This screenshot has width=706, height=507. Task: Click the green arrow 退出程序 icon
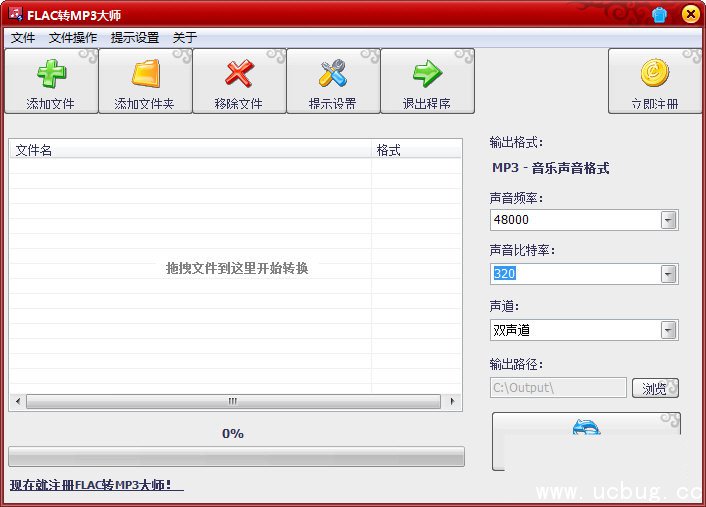point(427,73)
